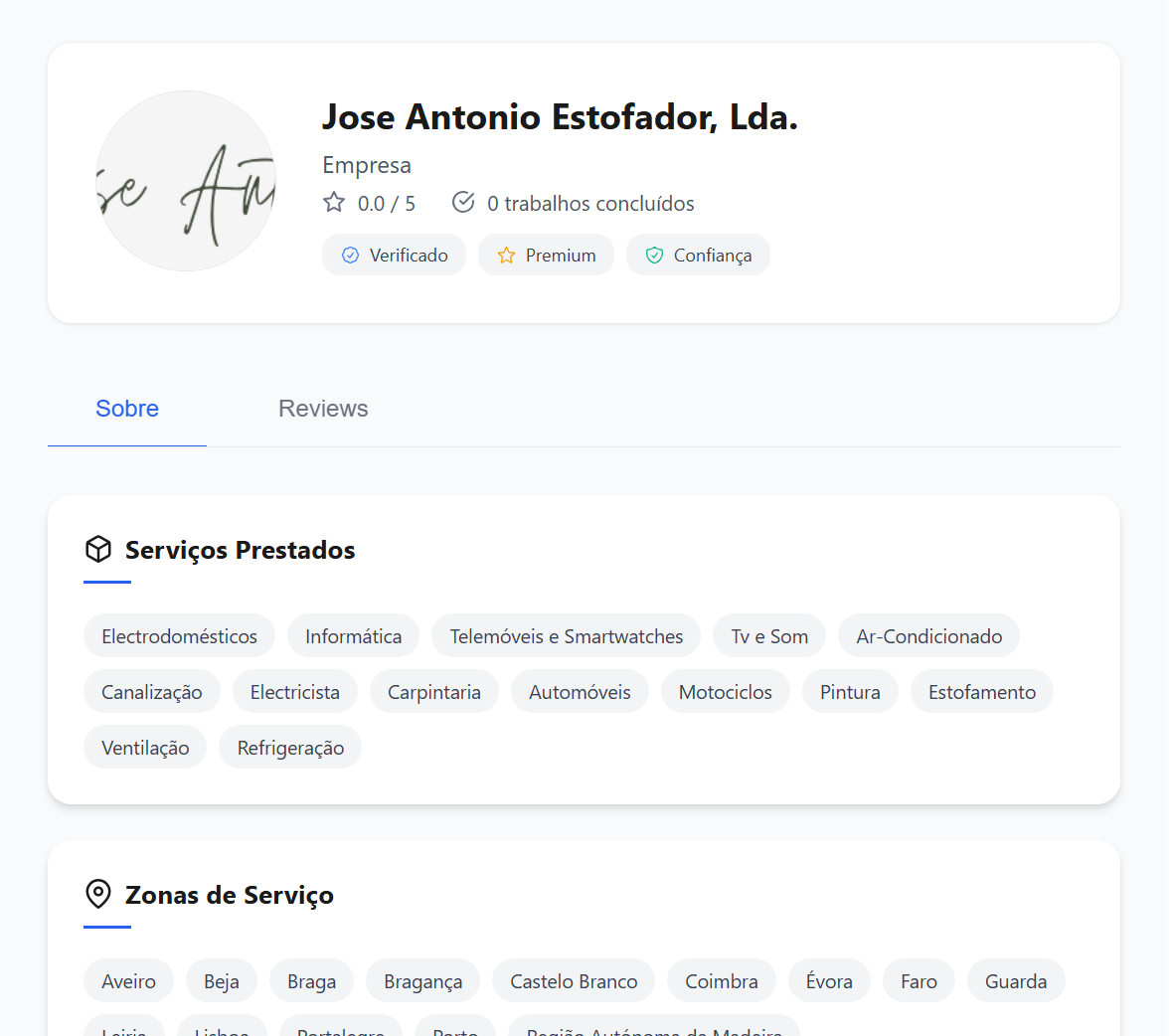This screenshot has width=1169, height=1036.
Task: Collapse the Electrodomésticos service tag
Action: click(x=179, y=635)
